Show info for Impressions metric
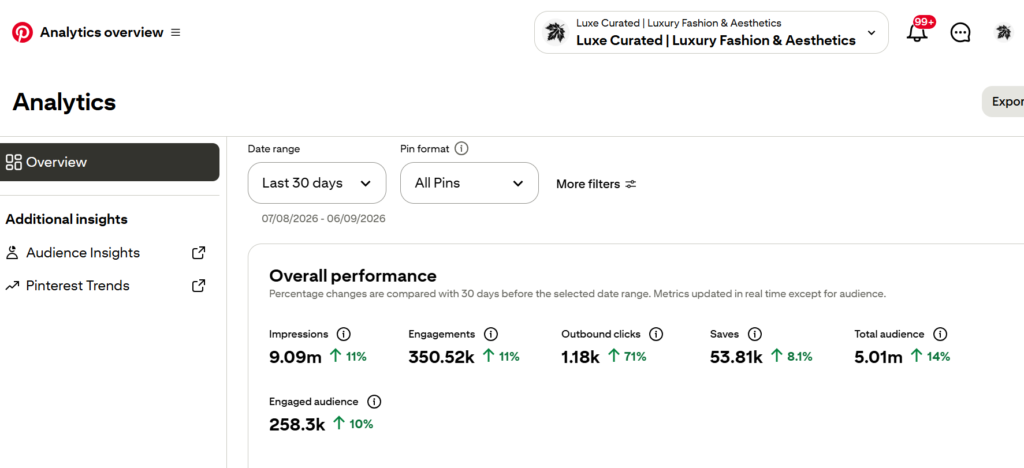1024x468 pixels. coord(344,334)
